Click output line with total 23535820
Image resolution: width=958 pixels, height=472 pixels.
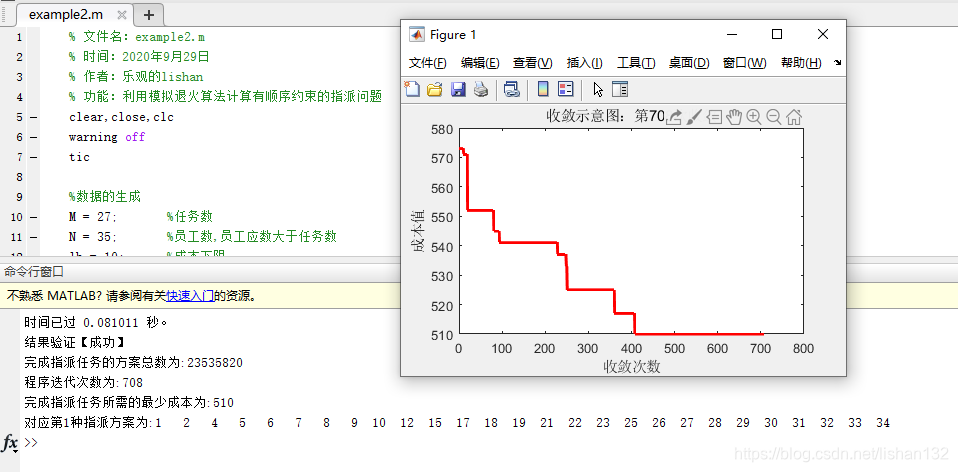pos(133,363)
